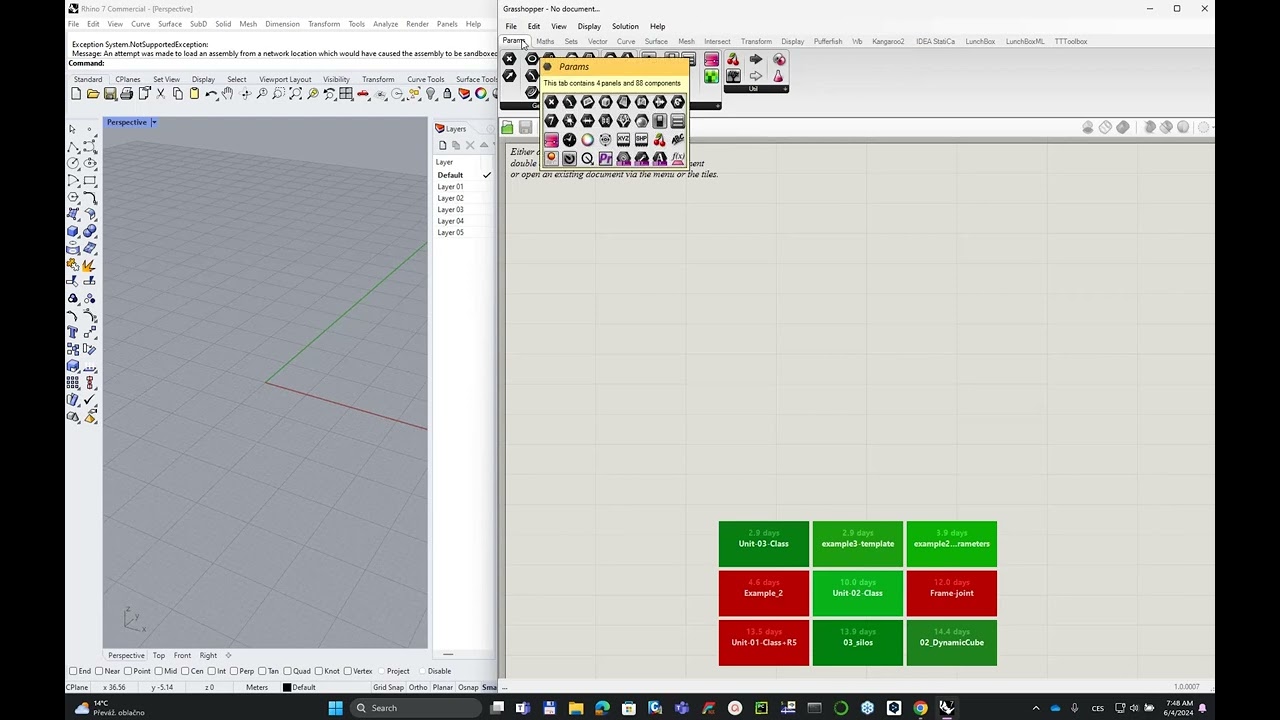Image resolution: width=1280 pixels, height=720 pixels.
Task: Enable the Vertex osnap checkbox
Action: point(348,671)
